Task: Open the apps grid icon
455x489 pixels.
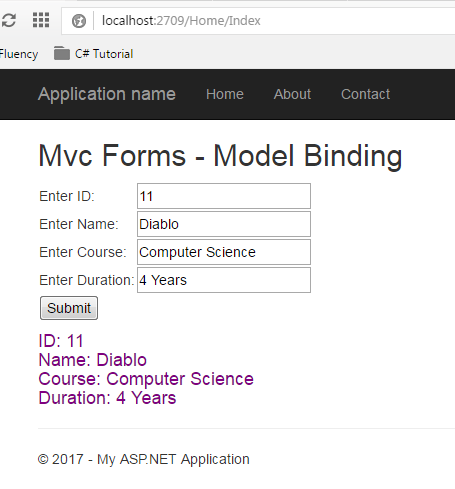Action: [x=41, y=20]
